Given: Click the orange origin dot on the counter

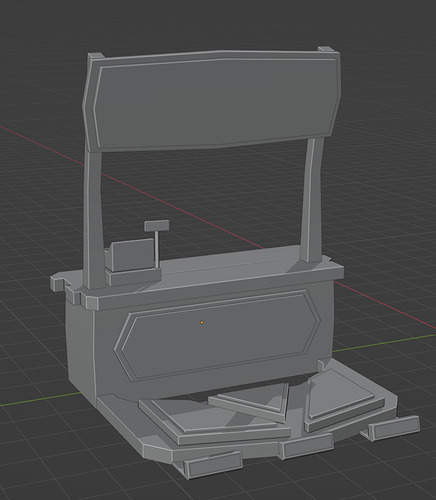Looking at the screenshot, I should tap(202, 322).
